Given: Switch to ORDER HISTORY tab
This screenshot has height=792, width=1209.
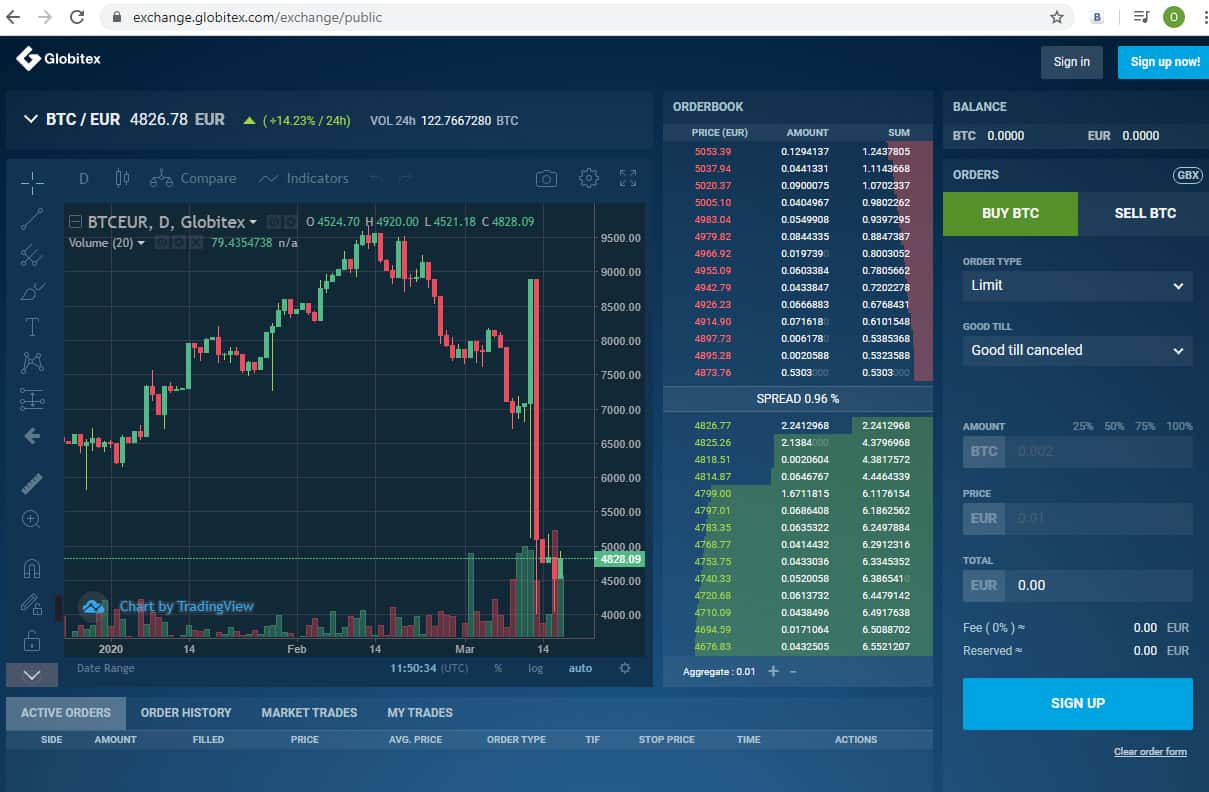Looking at the screenshot, I should click(186, 713).
